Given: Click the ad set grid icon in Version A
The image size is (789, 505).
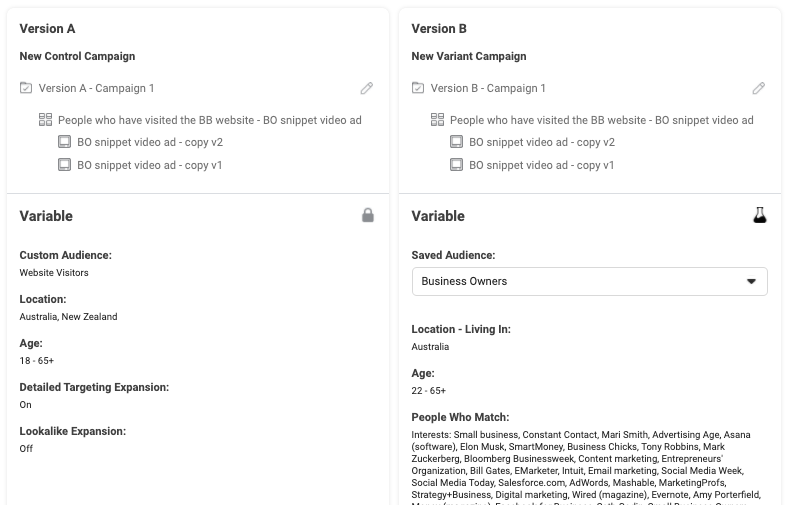Looking at the screenshot, I should [x=45, y=120].
